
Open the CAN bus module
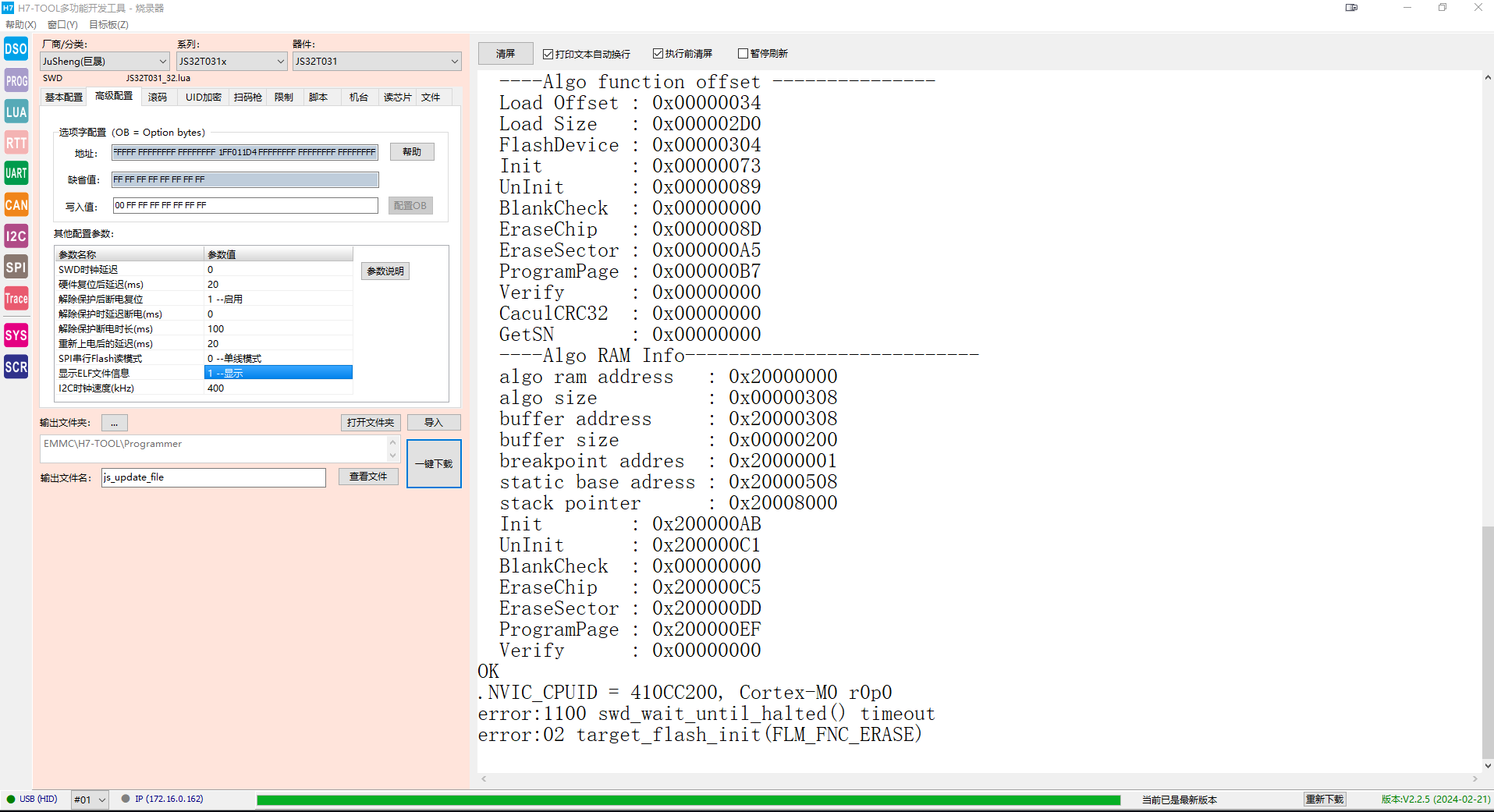(16, 205)
